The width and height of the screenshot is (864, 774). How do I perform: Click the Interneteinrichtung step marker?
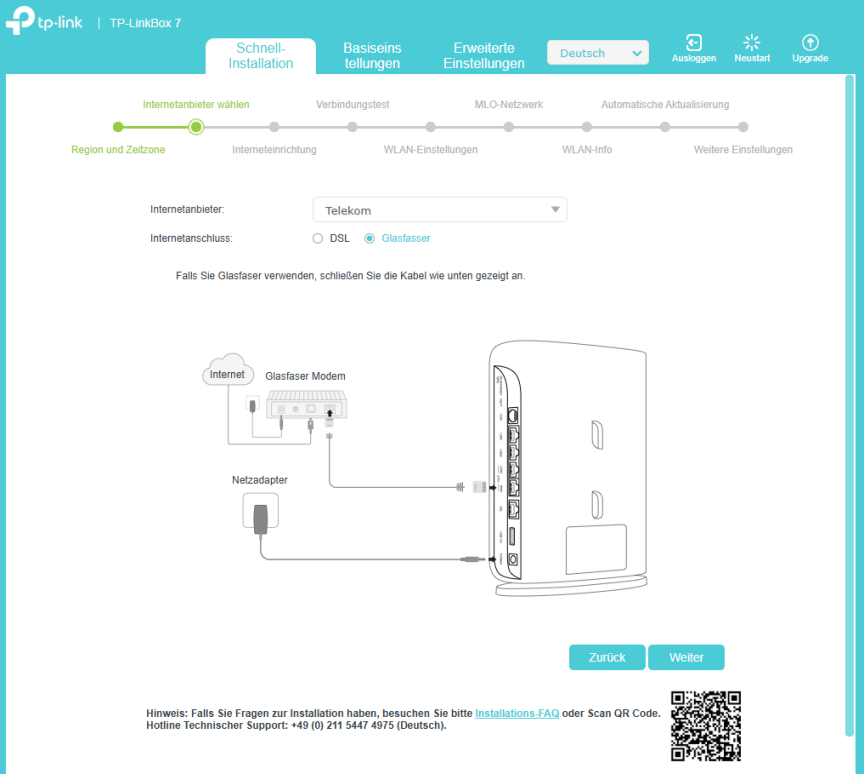coord(274,127)
